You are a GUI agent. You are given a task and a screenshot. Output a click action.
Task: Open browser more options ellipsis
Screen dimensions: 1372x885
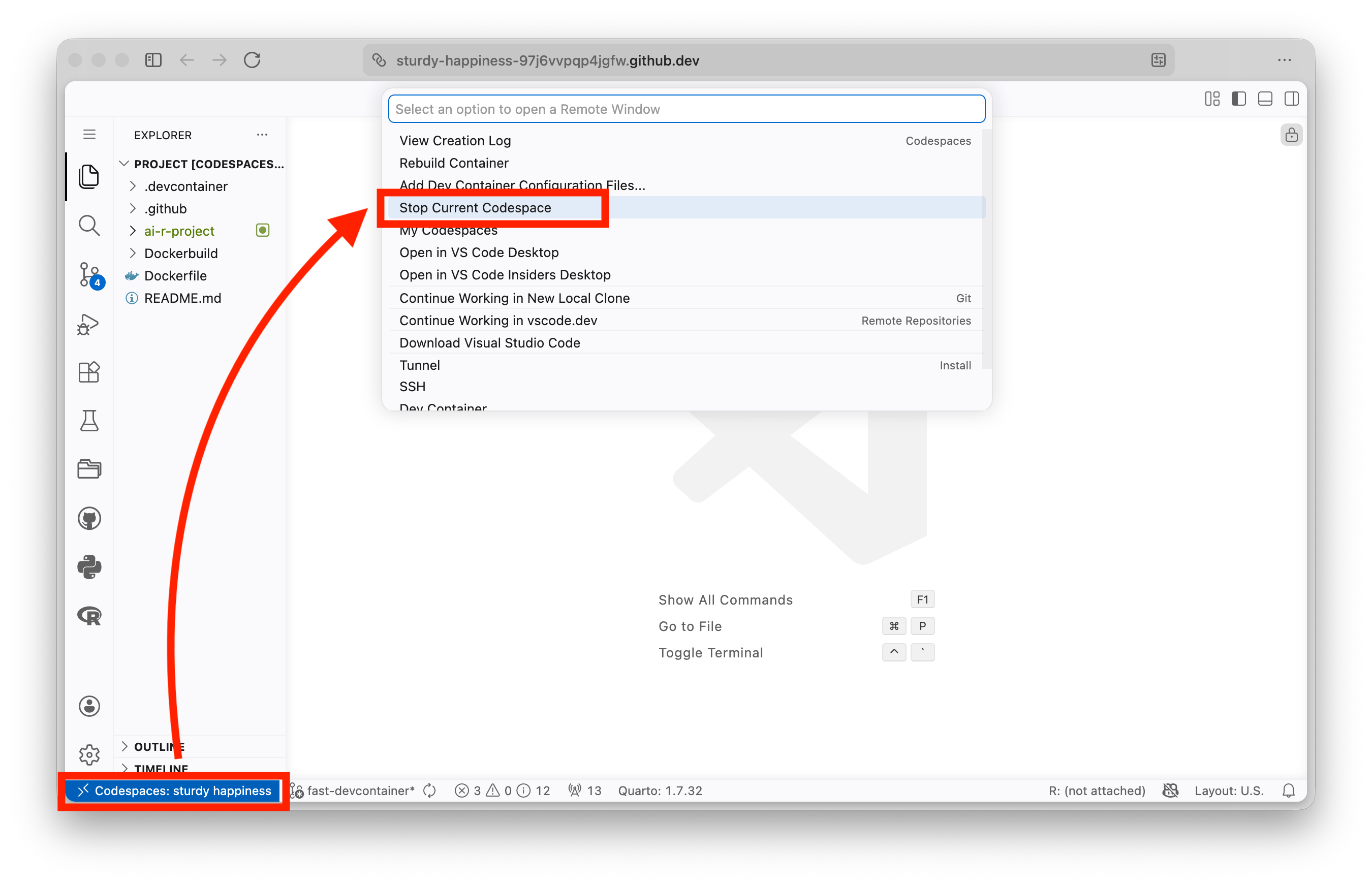pos(1285,60)
